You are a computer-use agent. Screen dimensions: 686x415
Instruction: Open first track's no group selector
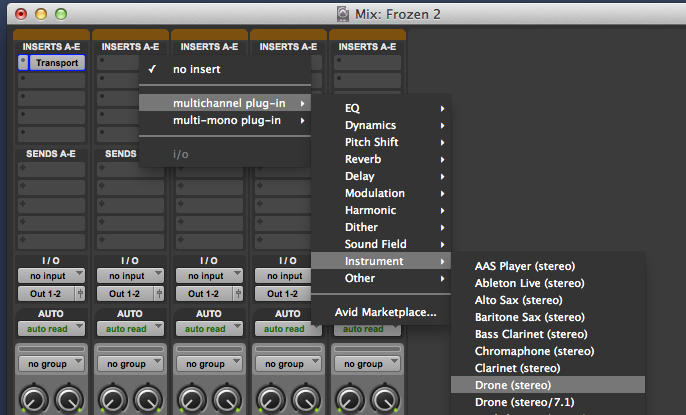pos(51,364)
